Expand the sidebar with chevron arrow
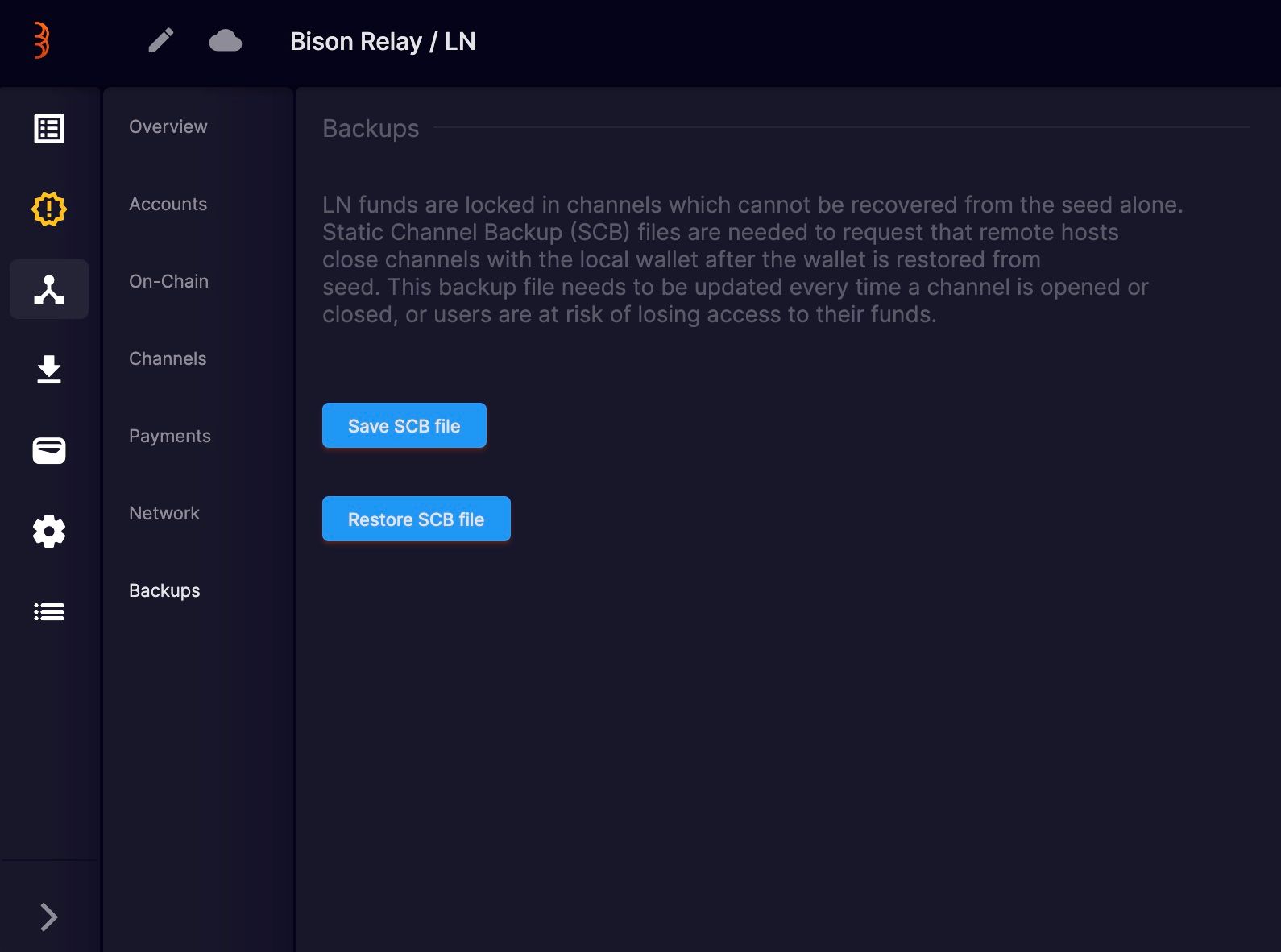 pyautogui.click(x=49, y=917)
